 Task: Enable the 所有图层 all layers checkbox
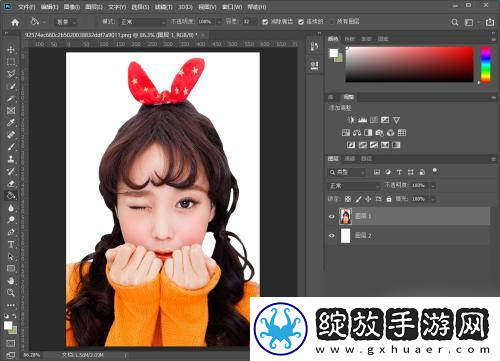tap(332, 22)
